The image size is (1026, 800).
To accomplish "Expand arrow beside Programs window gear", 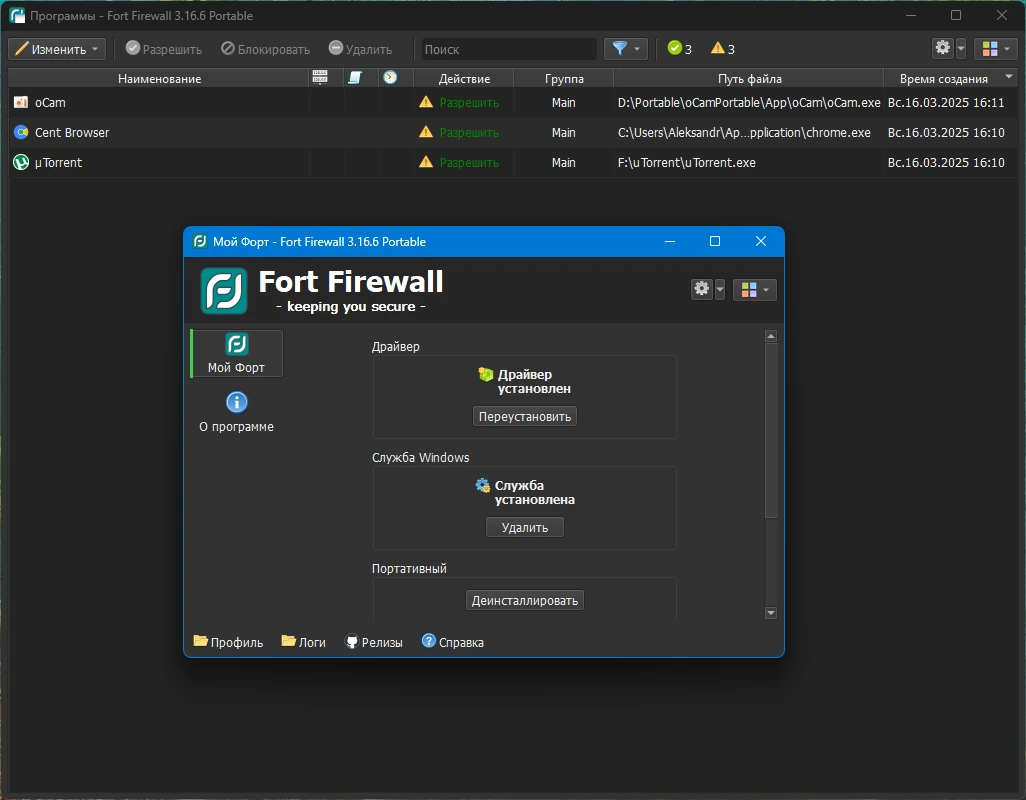I will [x=961, y=48].
